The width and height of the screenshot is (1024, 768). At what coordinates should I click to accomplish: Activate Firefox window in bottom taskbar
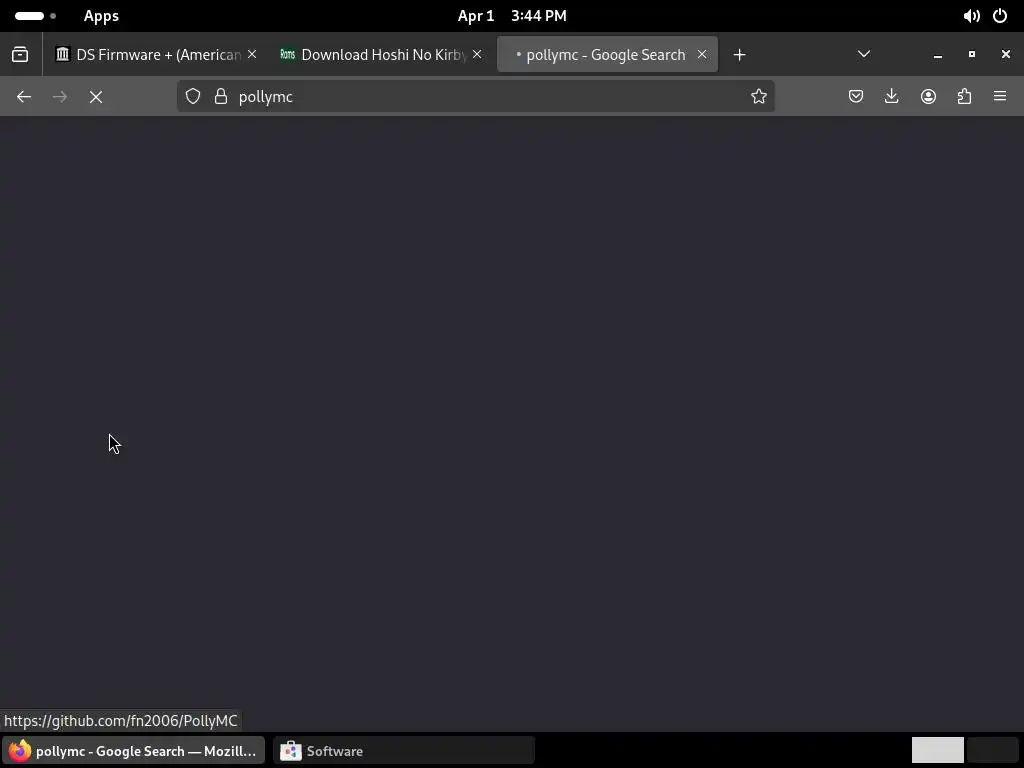coord(133,751)
